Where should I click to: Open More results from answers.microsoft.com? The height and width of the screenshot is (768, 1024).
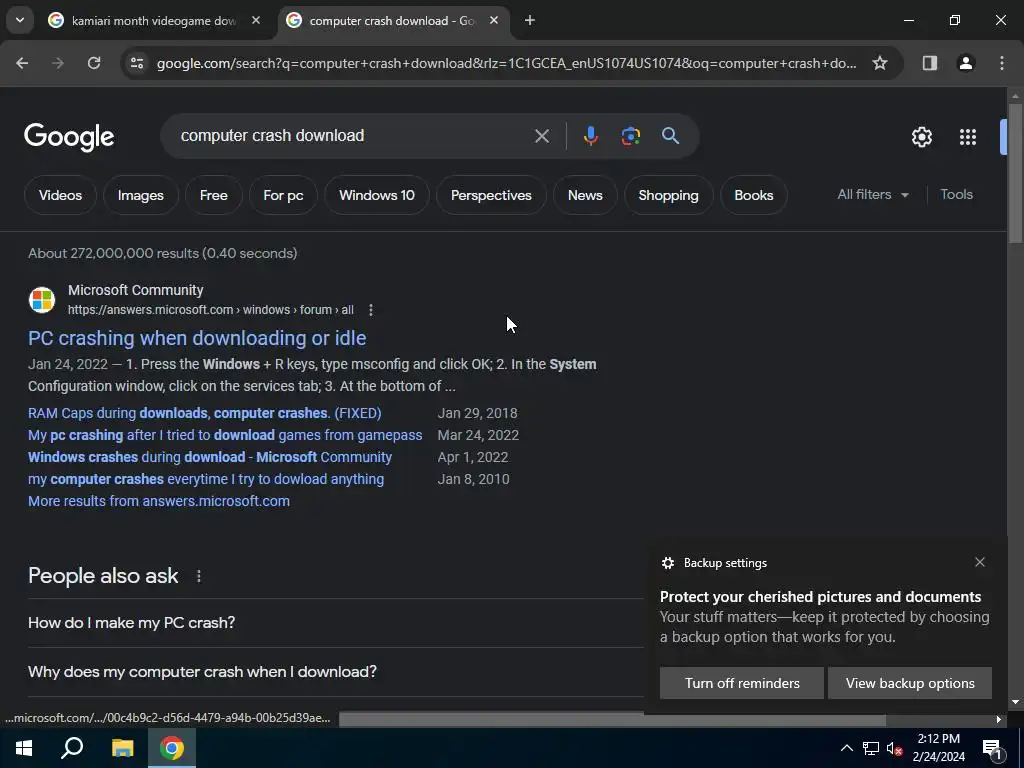click(x=159, y=502)
